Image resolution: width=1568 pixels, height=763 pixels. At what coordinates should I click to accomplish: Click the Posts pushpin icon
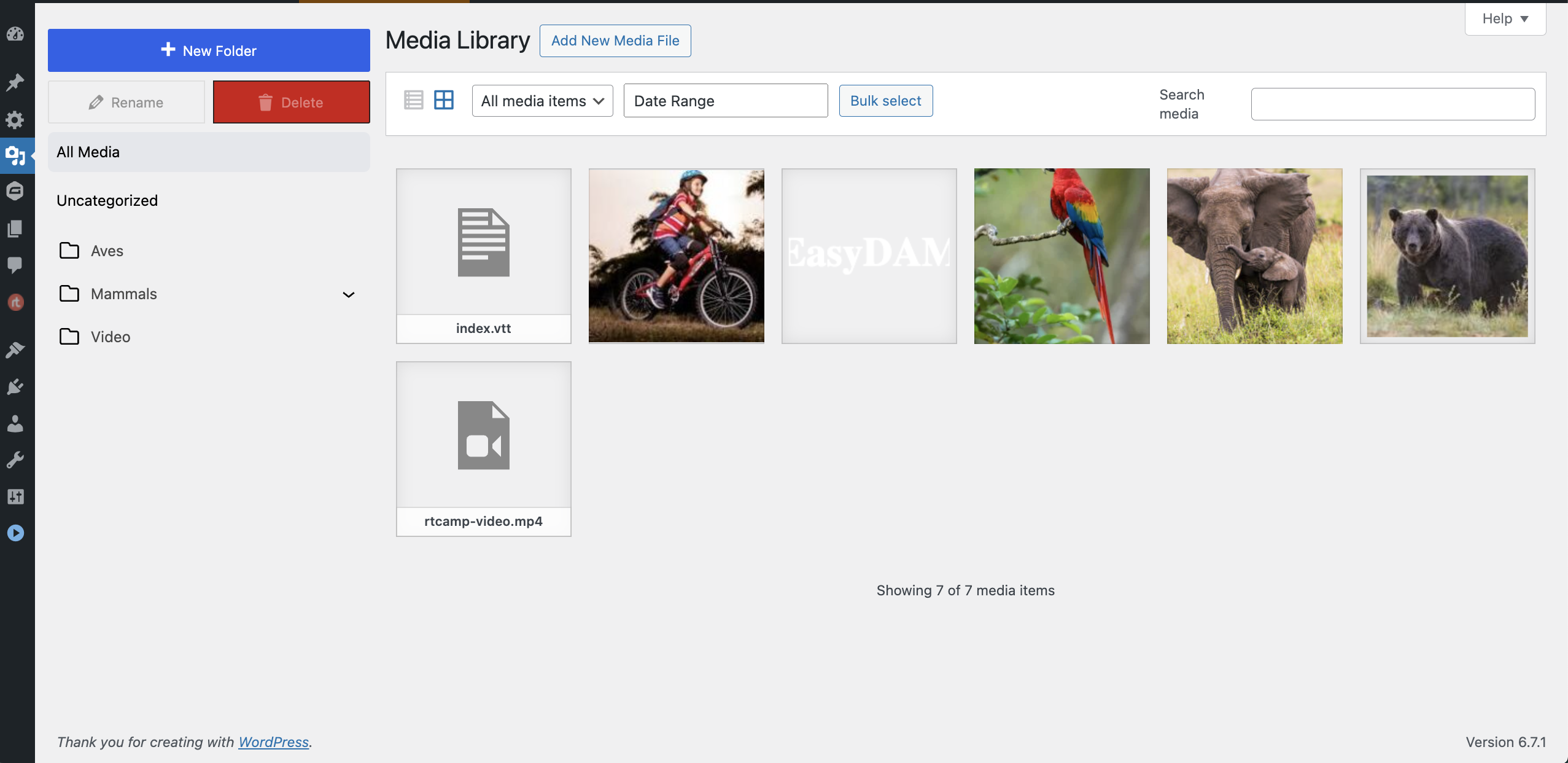pyautogui.click(x=15, y=82)
